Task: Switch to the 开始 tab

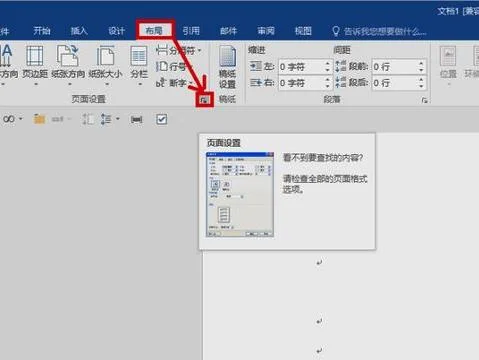Action: [42, 31]
